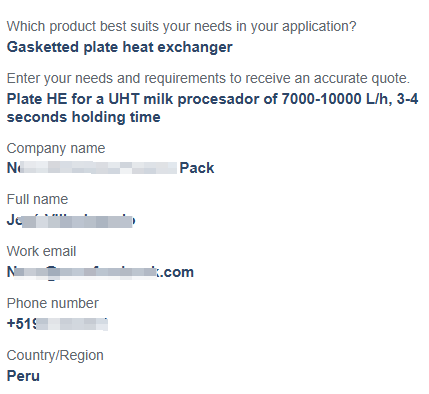Click the Company name label
Screen dimensions: 429x394
pyautogui.click(x=56, y=148)
